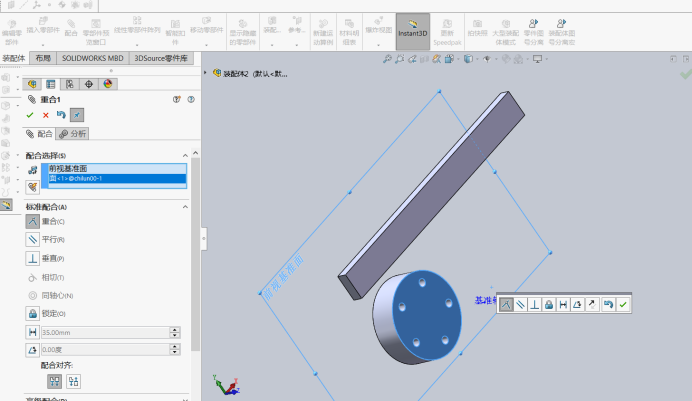Choose the 垂直 perpendicular mate type
Screen dimensions: 692x401
click(32, 258)
